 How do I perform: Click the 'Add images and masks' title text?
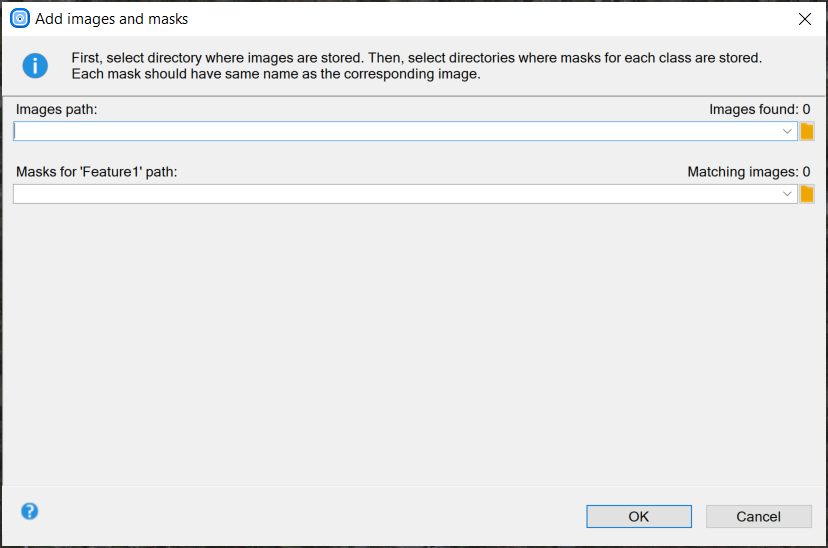tap(111, 19)
